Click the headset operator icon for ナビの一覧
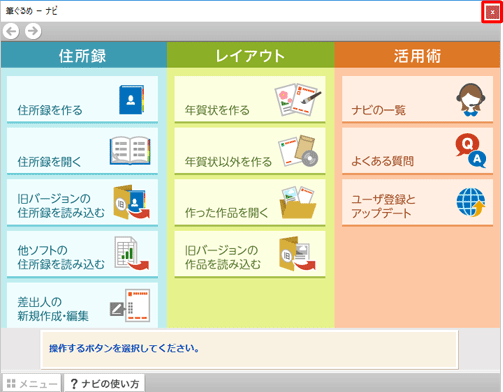Screen dimensions: 503x392 click(471, 100)
